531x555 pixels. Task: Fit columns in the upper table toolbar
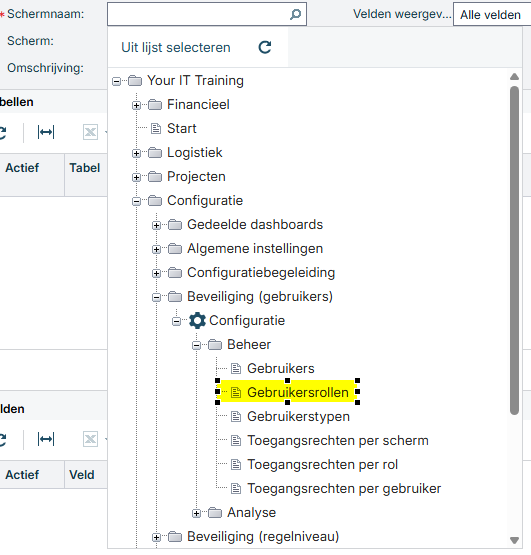coord(46,132)
